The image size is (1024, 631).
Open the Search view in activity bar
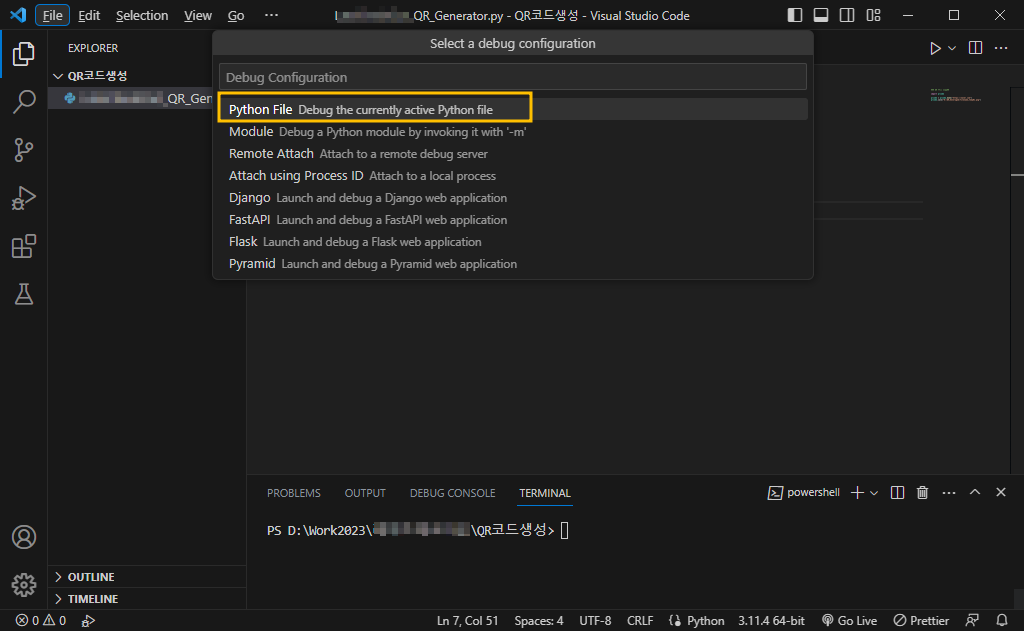tap(24, 102)
